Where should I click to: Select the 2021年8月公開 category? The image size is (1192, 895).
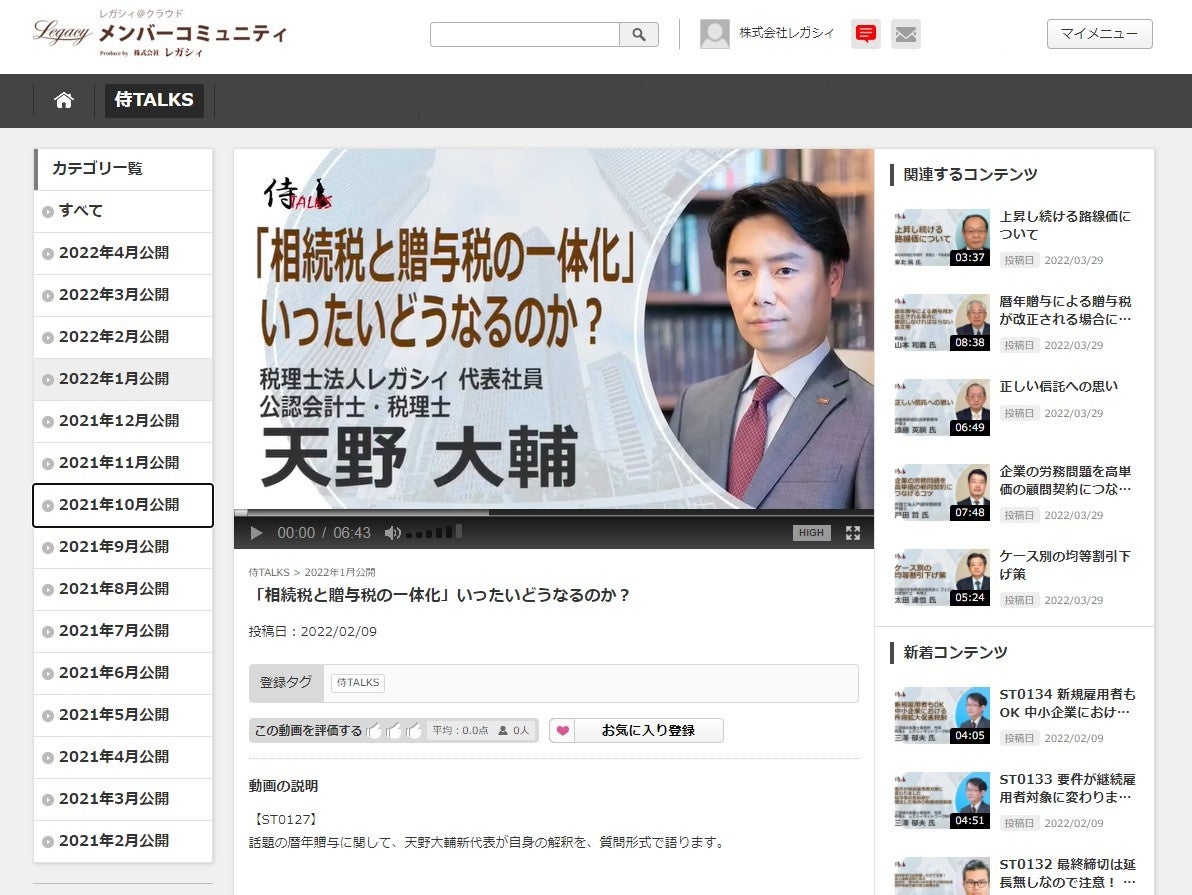coord(123,589)
